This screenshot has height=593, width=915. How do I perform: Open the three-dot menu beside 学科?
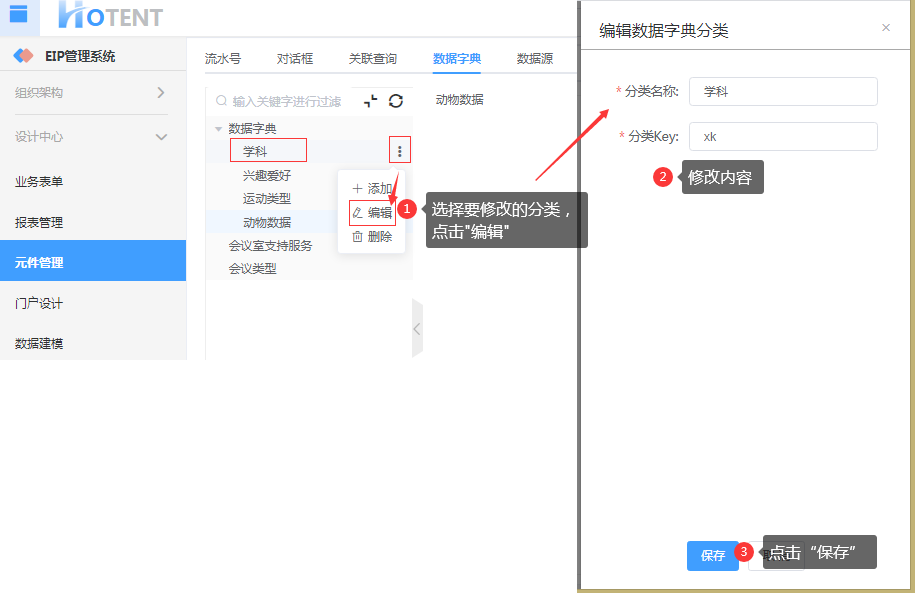point(400,151)
